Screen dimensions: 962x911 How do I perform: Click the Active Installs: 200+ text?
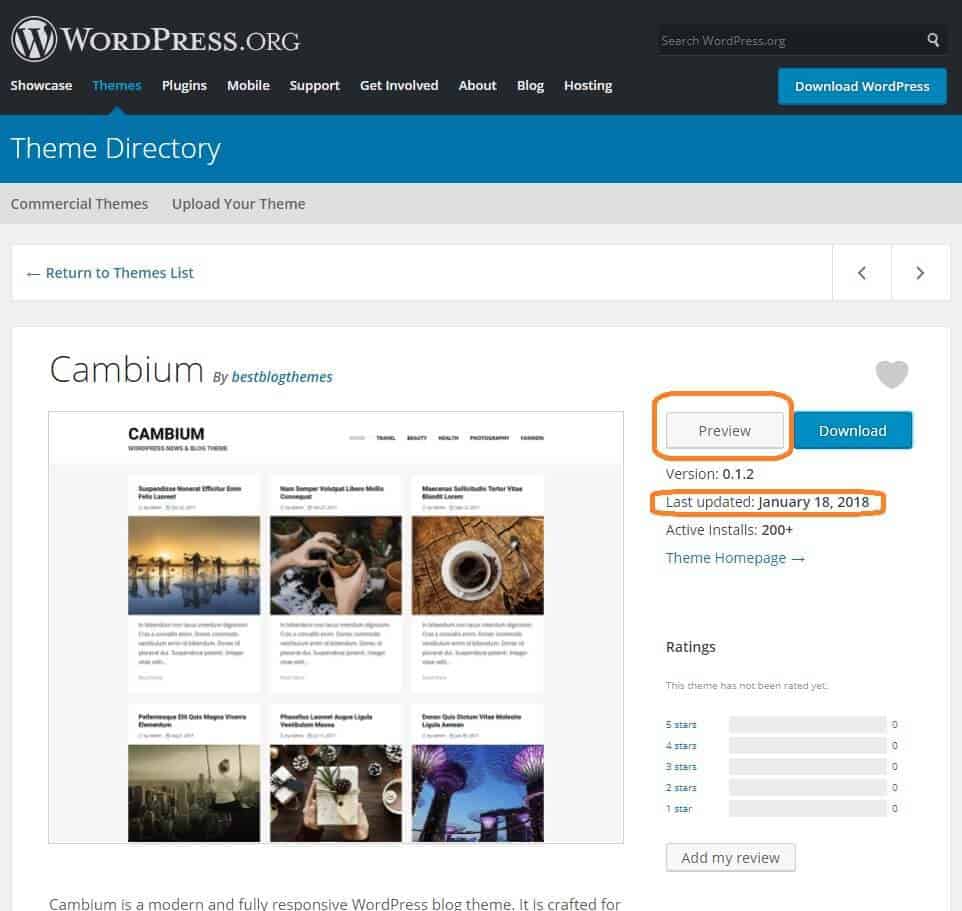click(729, 530)
